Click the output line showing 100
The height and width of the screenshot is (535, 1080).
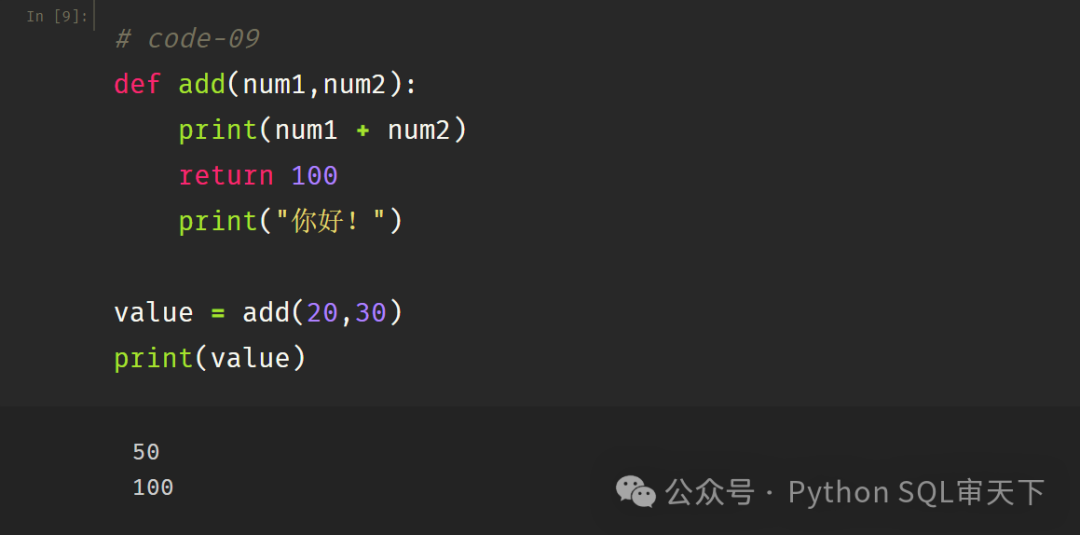coord(153,488)
